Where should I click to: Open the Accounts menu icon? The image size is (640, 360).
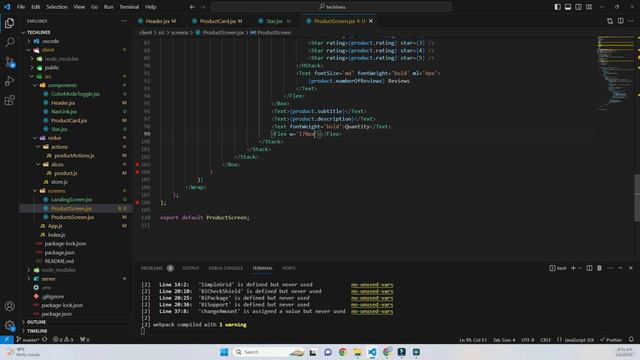click(x=9, y=306)
